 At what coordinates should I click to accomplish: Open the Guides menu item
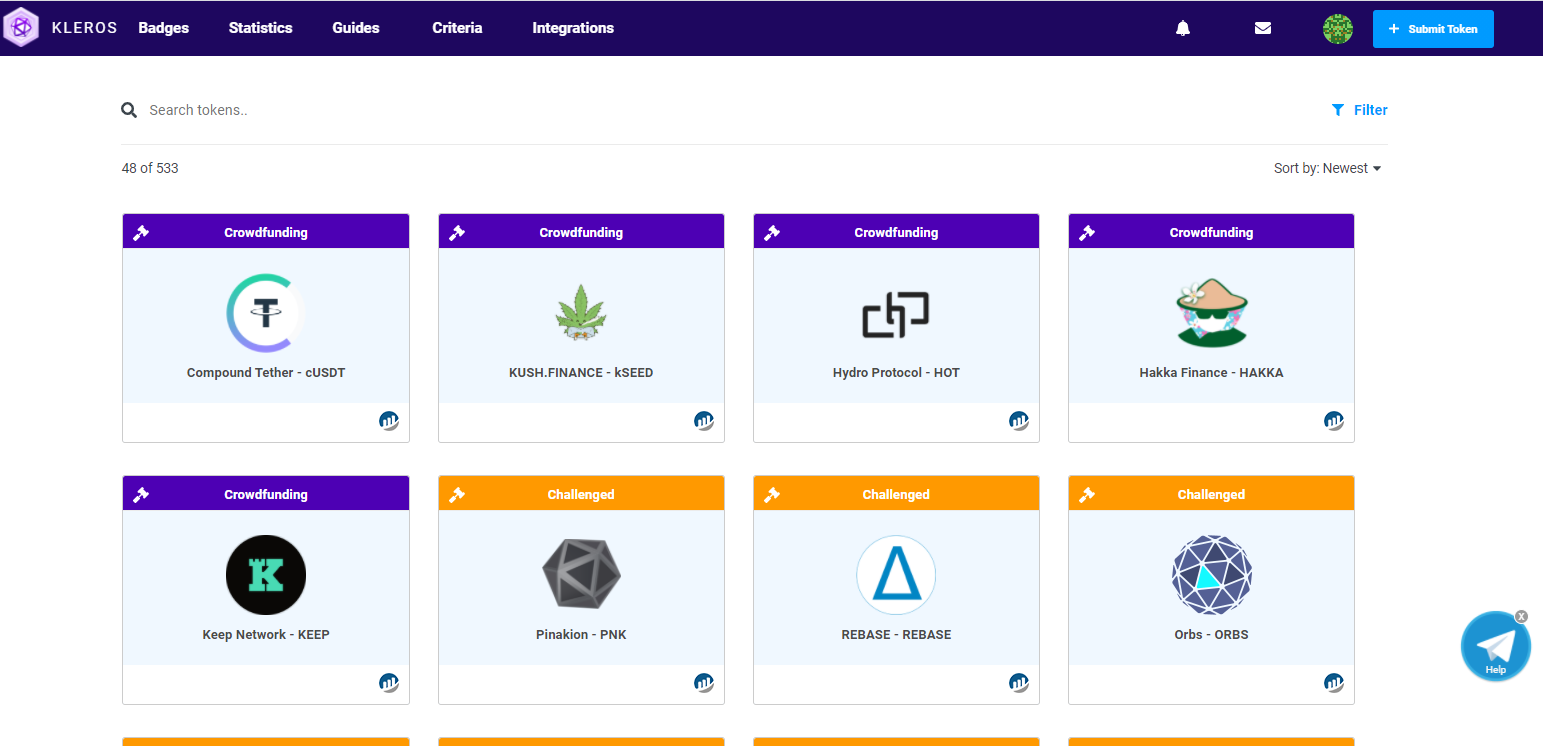356,28
